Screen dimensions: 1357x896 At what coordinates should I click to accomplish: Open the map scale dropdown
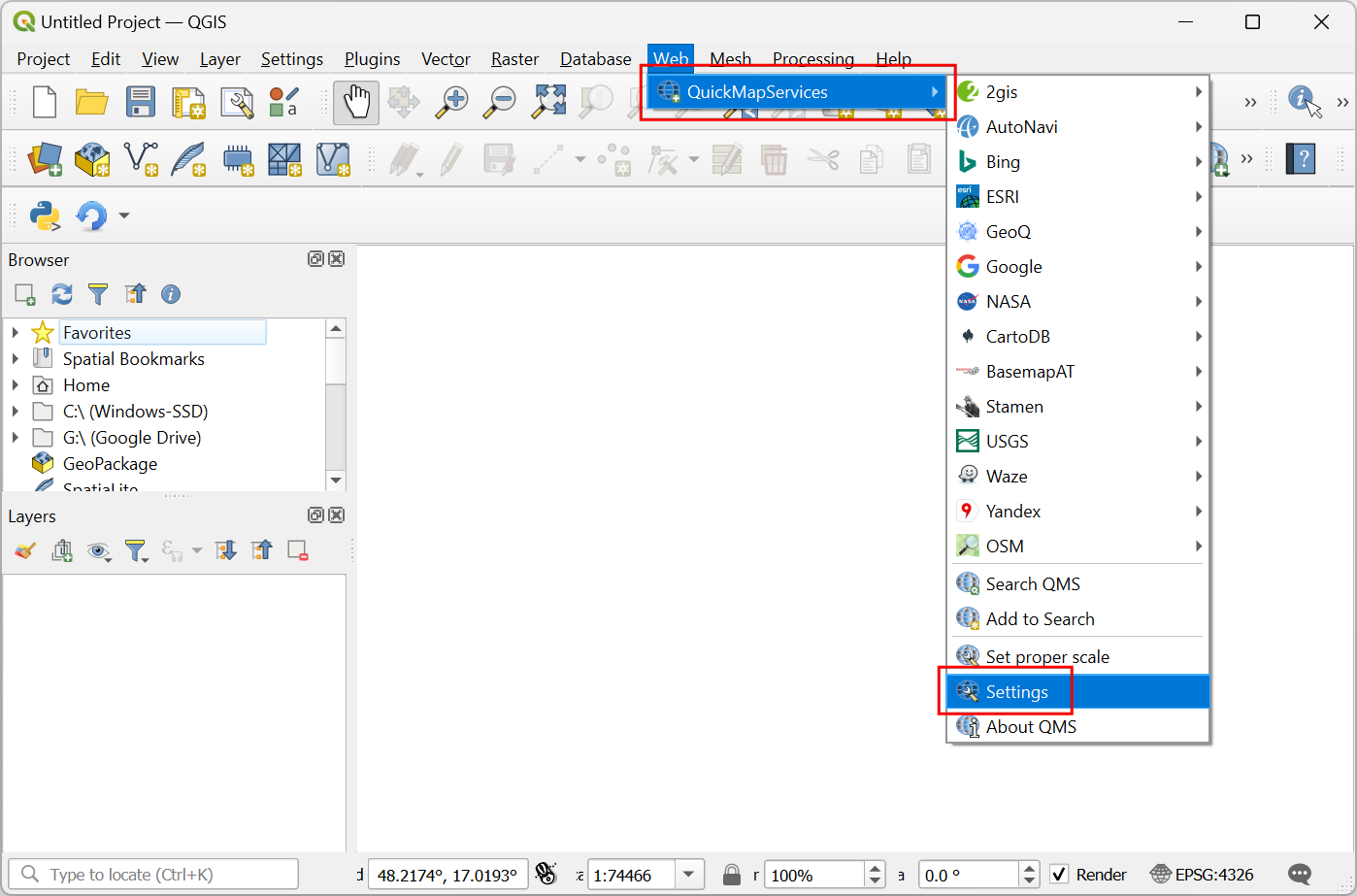point(689,875)
